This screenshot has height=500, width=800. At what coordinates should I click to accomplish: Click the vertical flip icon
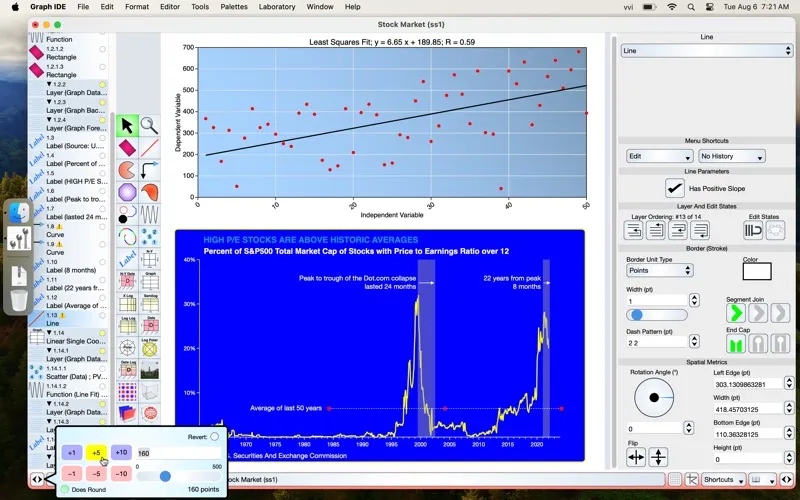658,457
